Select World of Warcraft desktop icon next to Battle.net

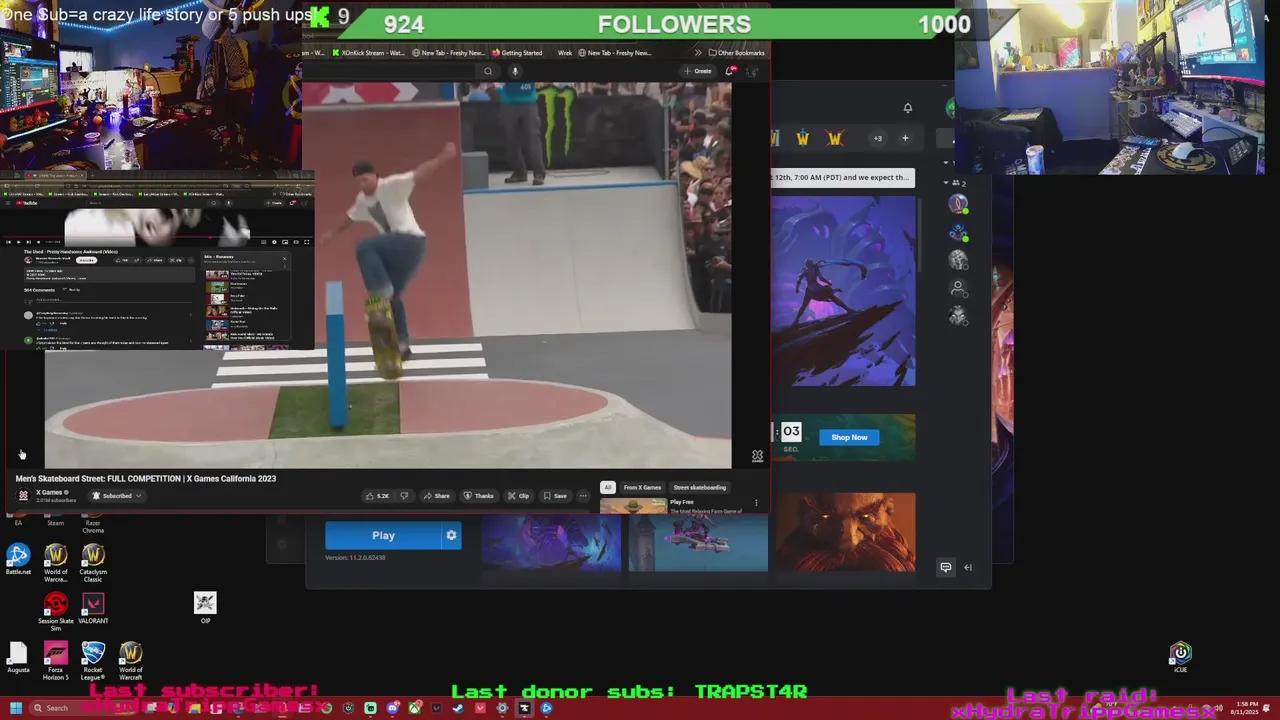(x=56, y=562)
